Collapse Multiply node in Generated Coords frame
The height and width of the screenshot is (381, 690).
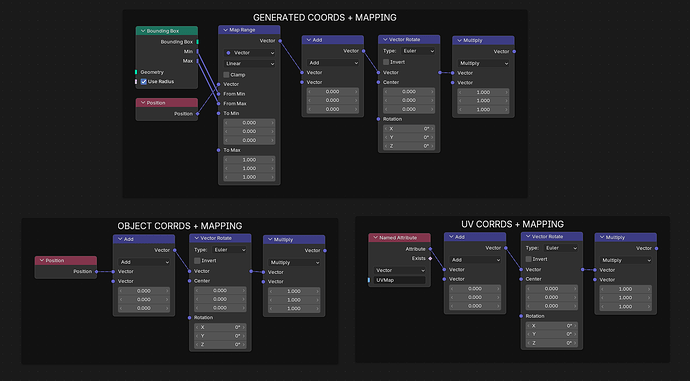(459, 40)
